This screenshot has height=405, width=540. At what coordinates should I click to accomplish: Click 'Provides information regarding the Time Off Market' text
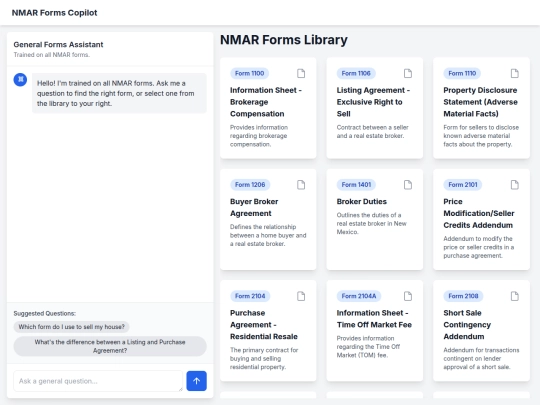(368, 347)
